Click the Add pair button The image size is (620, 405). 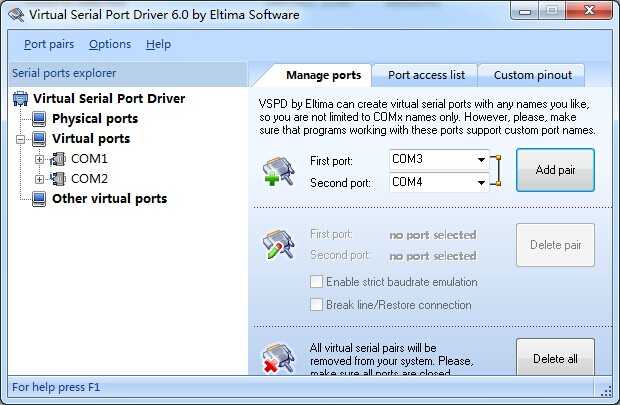[555, 170]
